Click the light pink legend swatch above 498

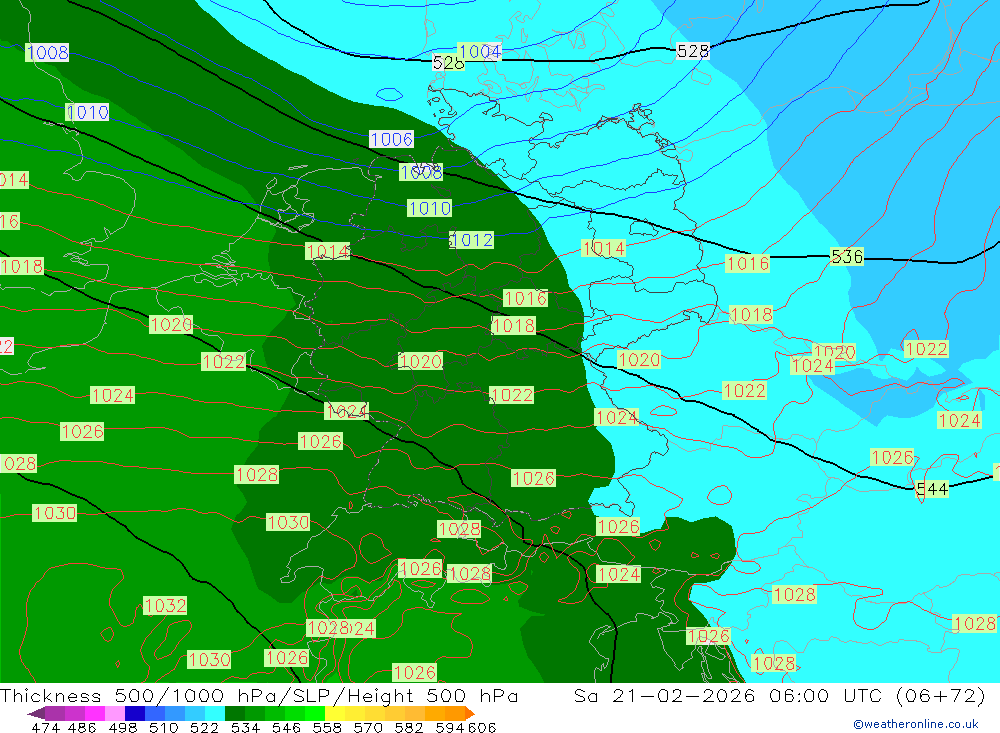115,713
